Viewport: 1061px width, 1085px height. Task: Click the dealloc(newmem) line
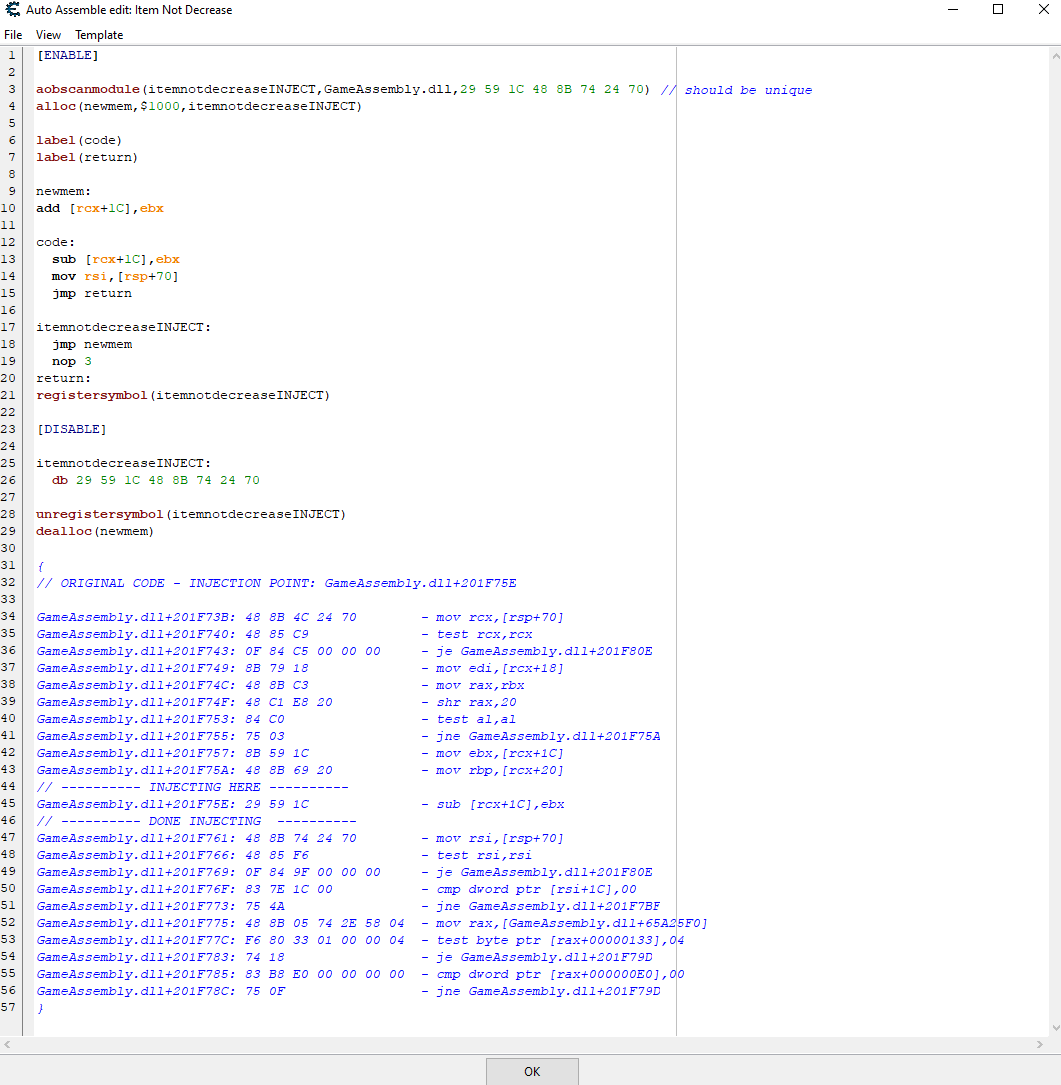tap(95, 531)
